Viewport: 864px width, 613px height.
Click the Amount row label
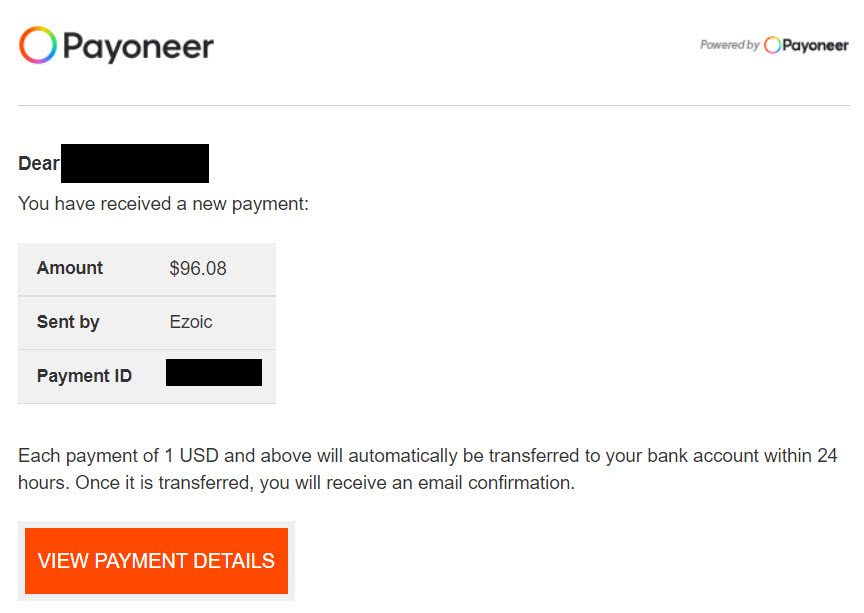click(69, 268)
